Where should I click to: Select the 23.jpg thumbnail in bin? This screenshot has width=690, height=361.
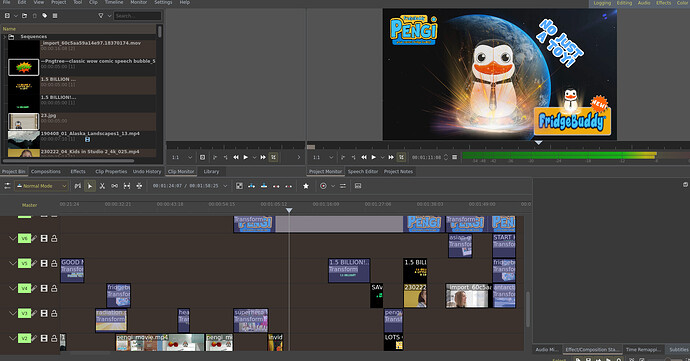[x=24, y=121]
